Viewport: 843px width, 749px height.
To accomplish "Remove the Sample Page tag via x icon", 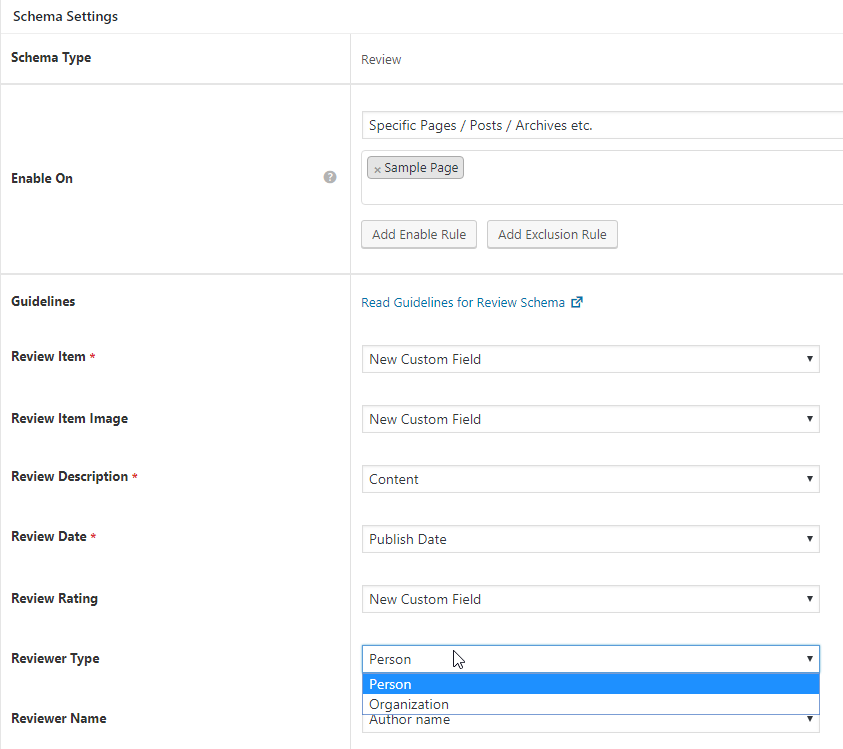I will (x=377, y=169).
